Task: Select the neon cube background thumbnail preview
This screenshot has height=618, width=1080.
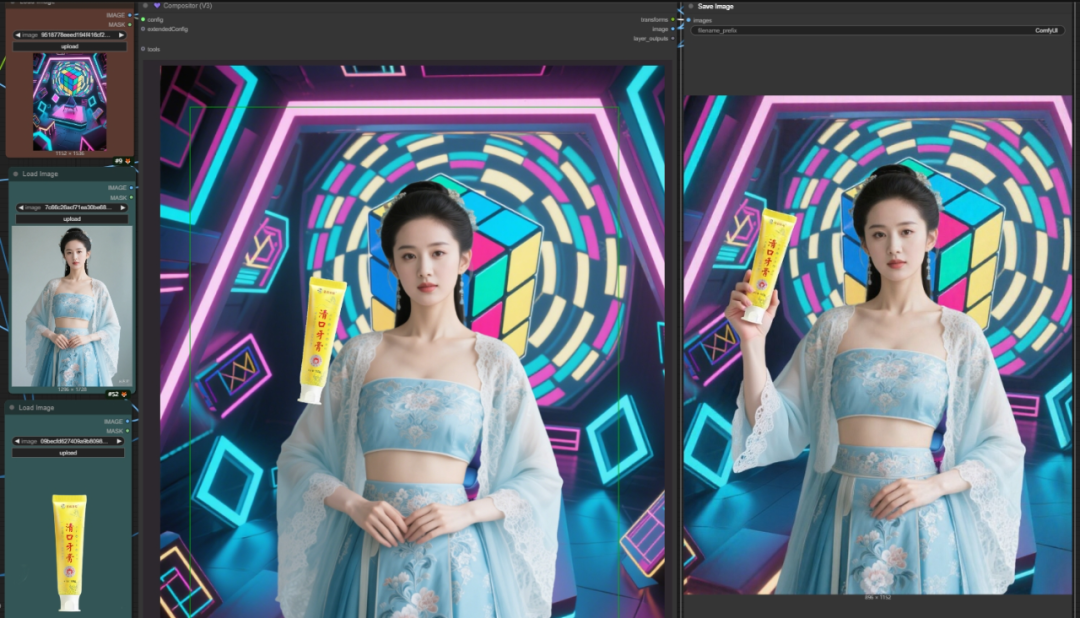Action: point(70,101)
